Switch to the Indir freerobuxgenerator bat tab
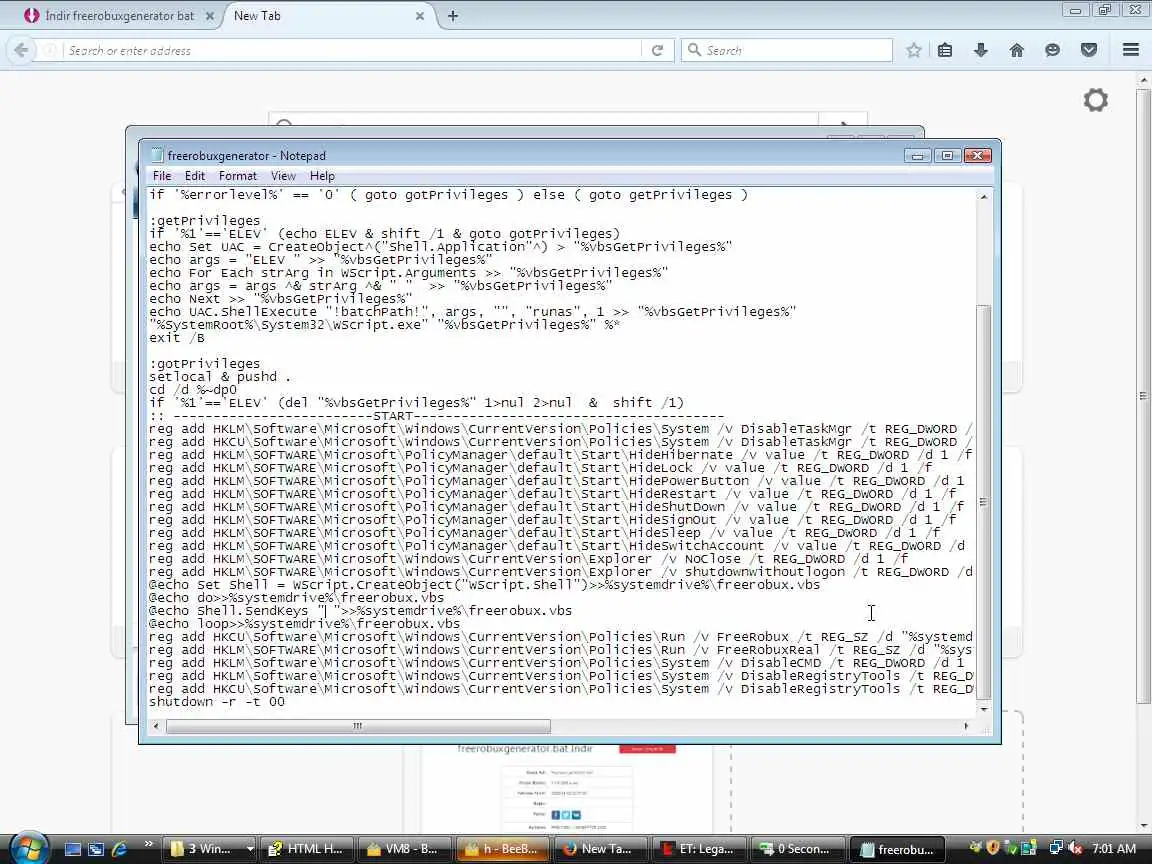The image size is (1152, 864). click(x=118, y=15)
